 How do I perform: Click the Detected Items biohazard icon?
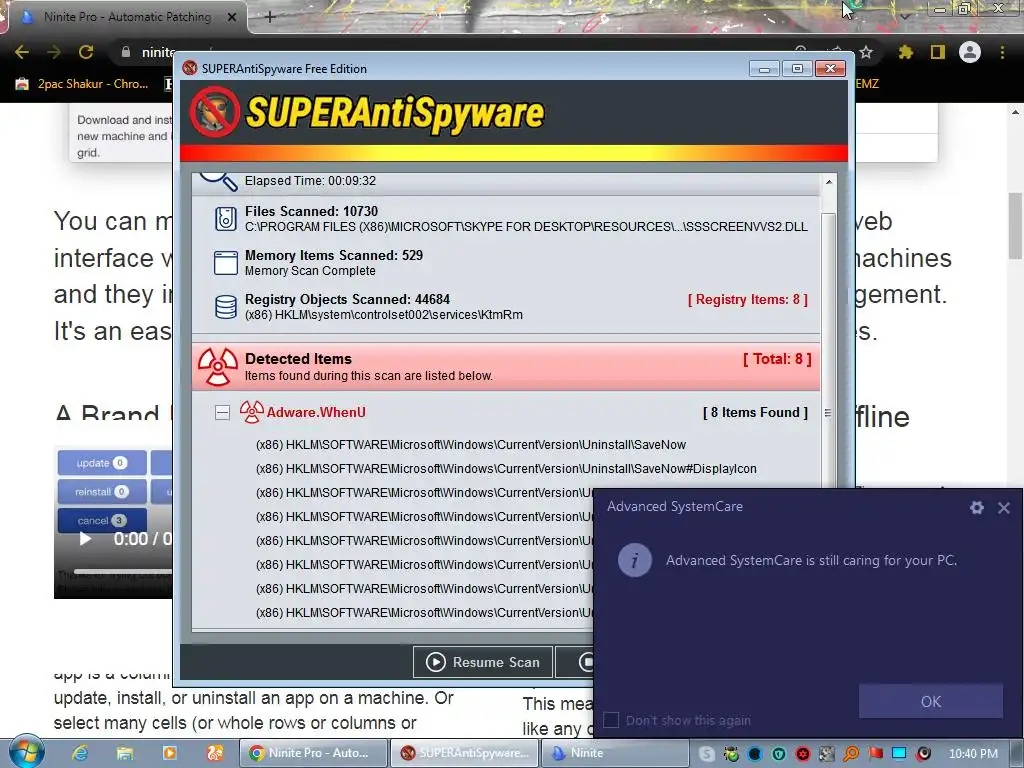pyautogui.click(x=217, y=366)
